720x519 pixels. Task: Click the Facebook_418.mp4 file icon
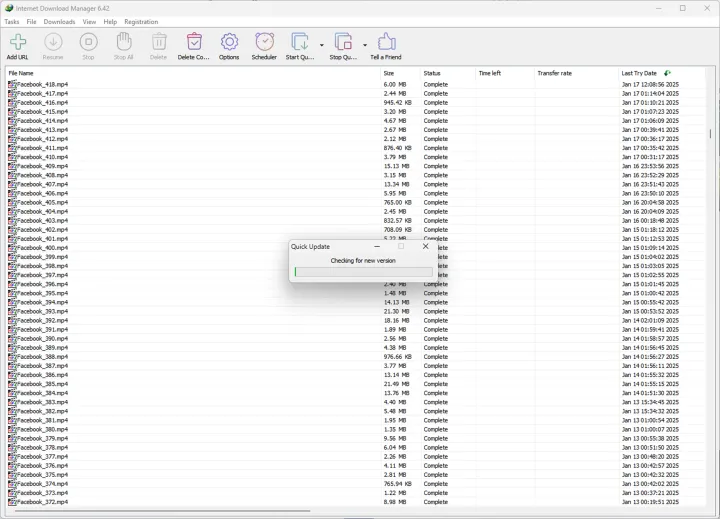click(12, 85)
